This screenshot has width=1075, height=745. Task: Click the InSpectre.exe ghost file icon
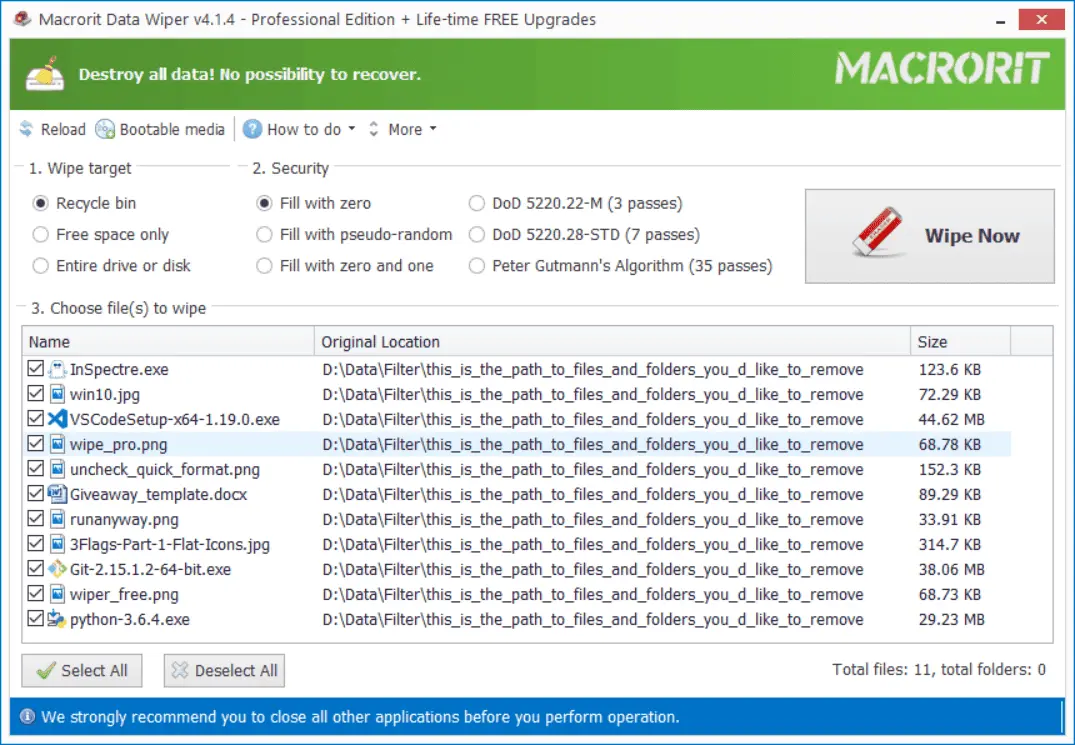coord(58,369)
